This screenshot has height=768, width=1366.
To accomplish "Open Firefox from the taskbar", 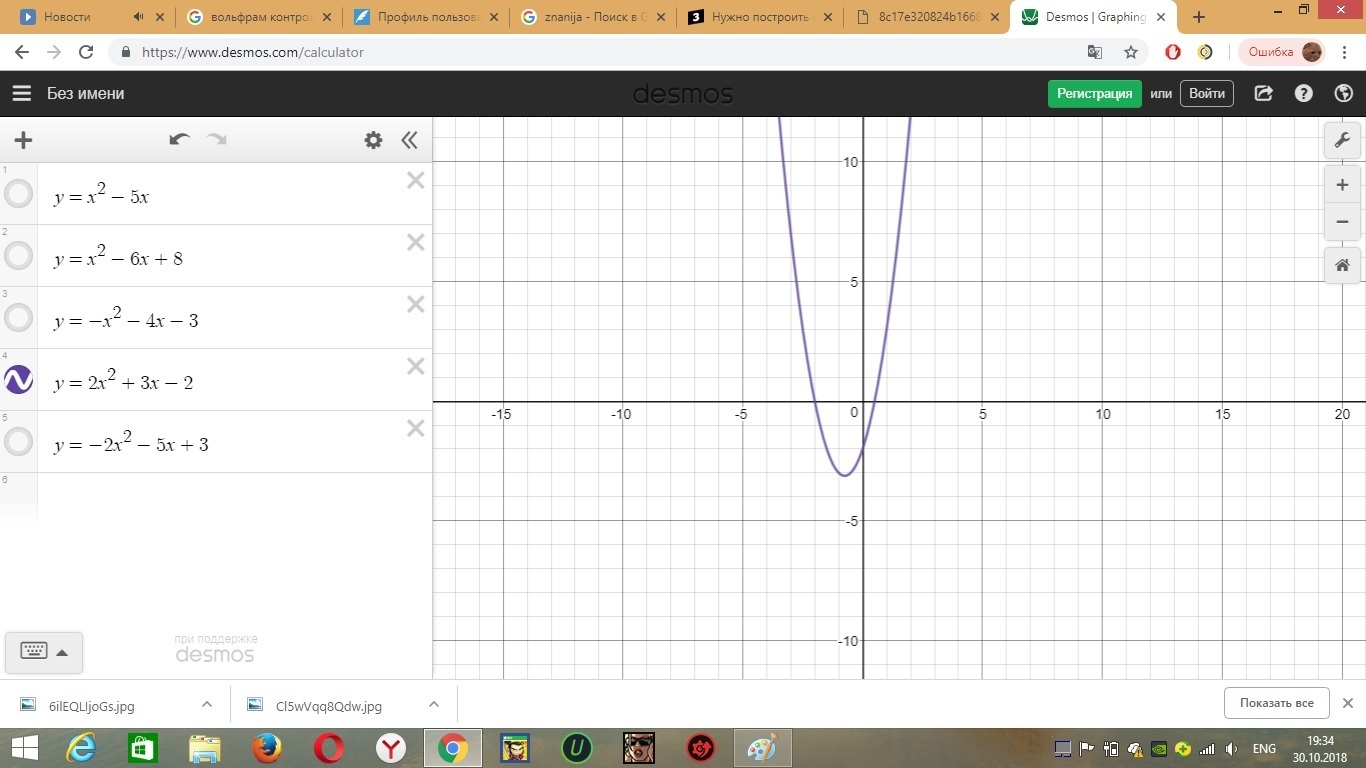I will click(x=266, y=748).
